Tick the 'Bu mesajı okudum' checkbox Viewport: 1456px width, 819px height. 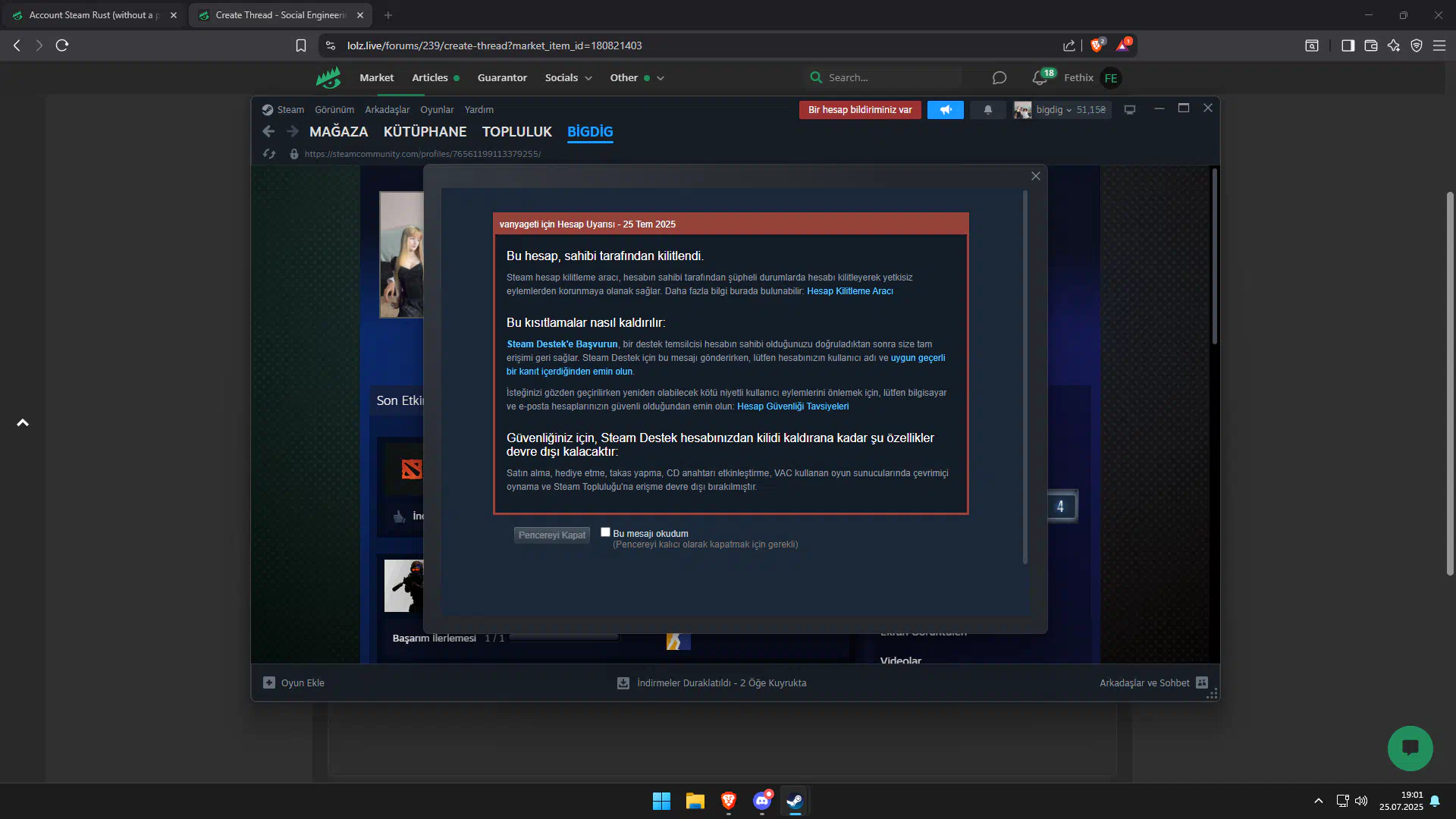pyautogui.click(x=605, y=532)
